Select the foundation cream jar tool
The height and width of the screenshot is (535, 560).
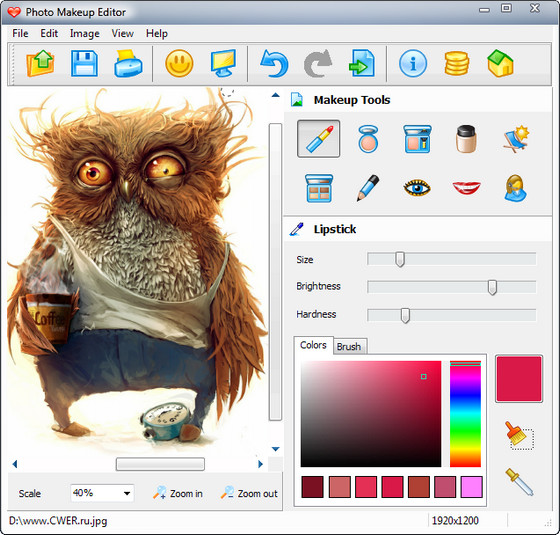point(466,139)
